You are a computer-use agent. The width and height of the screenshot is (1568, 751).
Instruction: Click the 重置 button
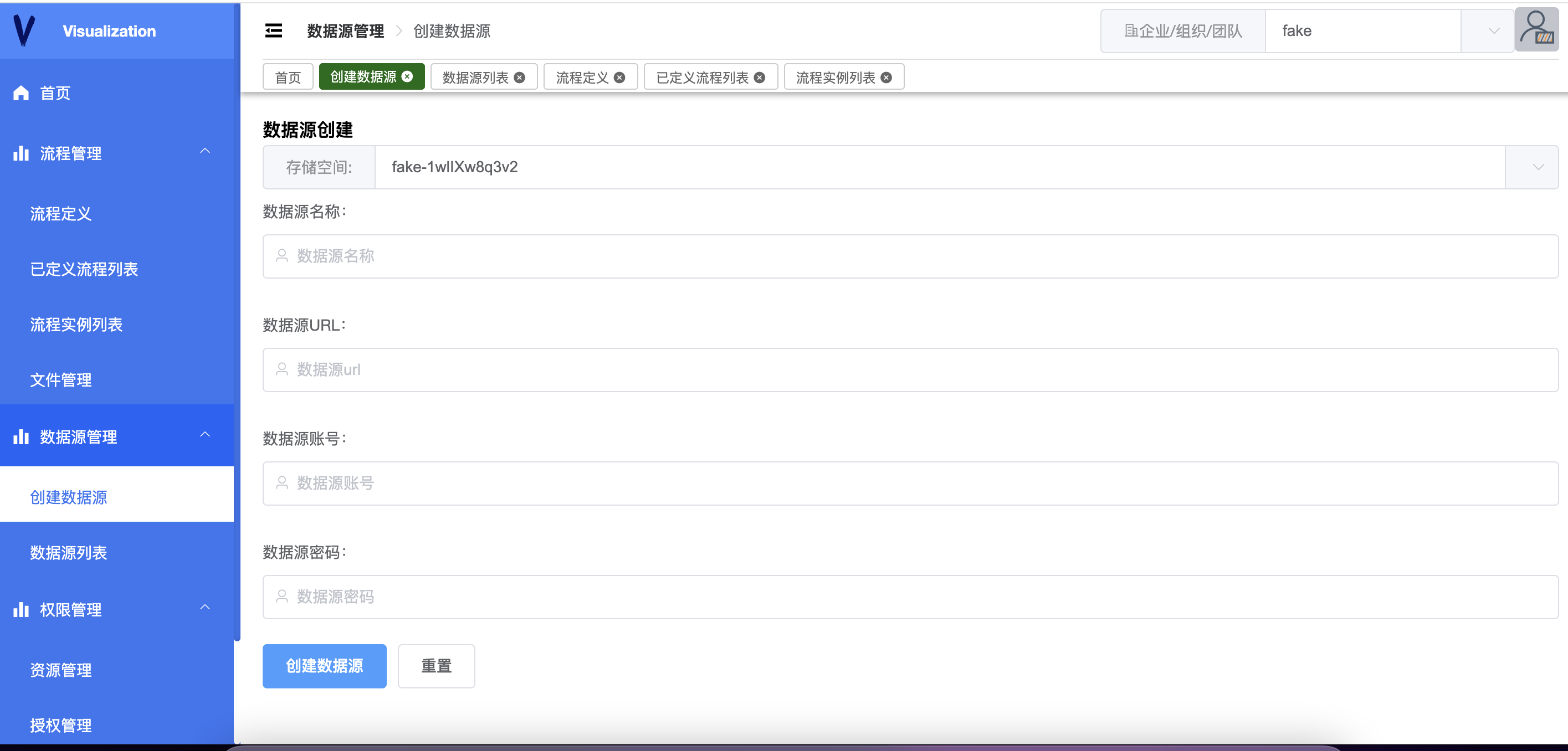tap(436, 666)
